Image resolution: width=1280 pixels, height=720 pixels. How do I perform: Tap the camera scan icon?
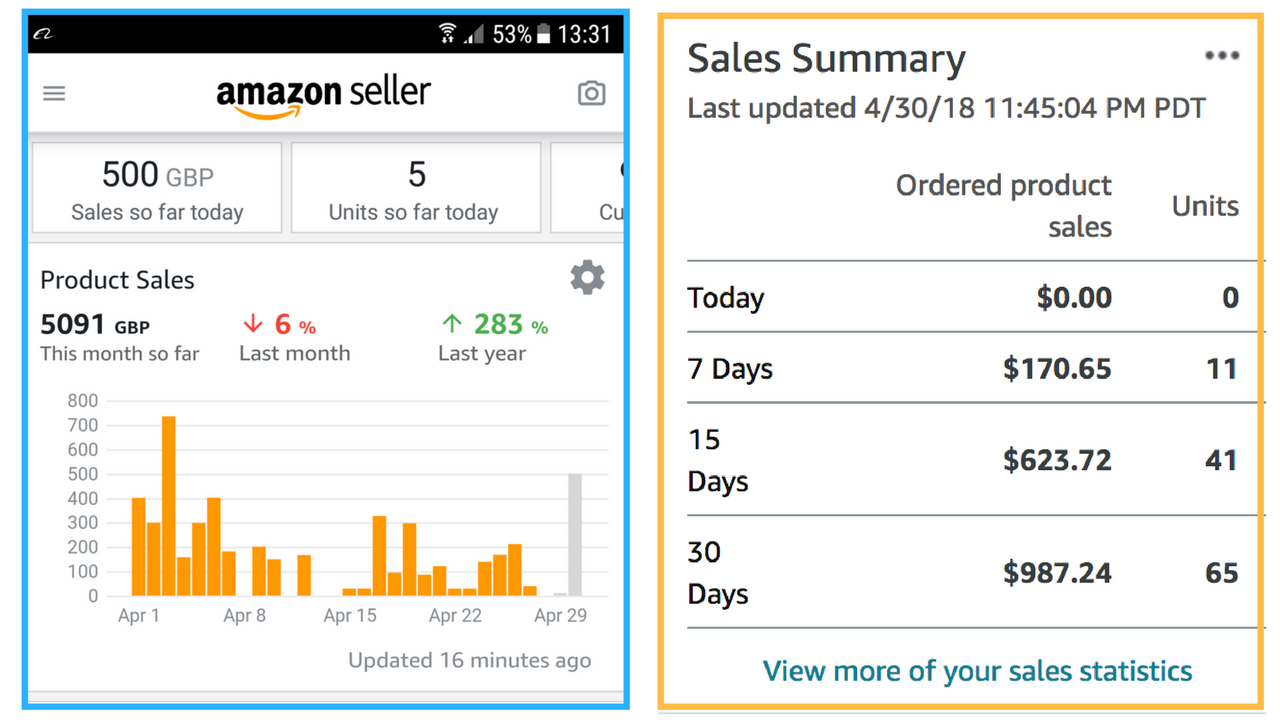pyautogui.click(x=591, y=93)
